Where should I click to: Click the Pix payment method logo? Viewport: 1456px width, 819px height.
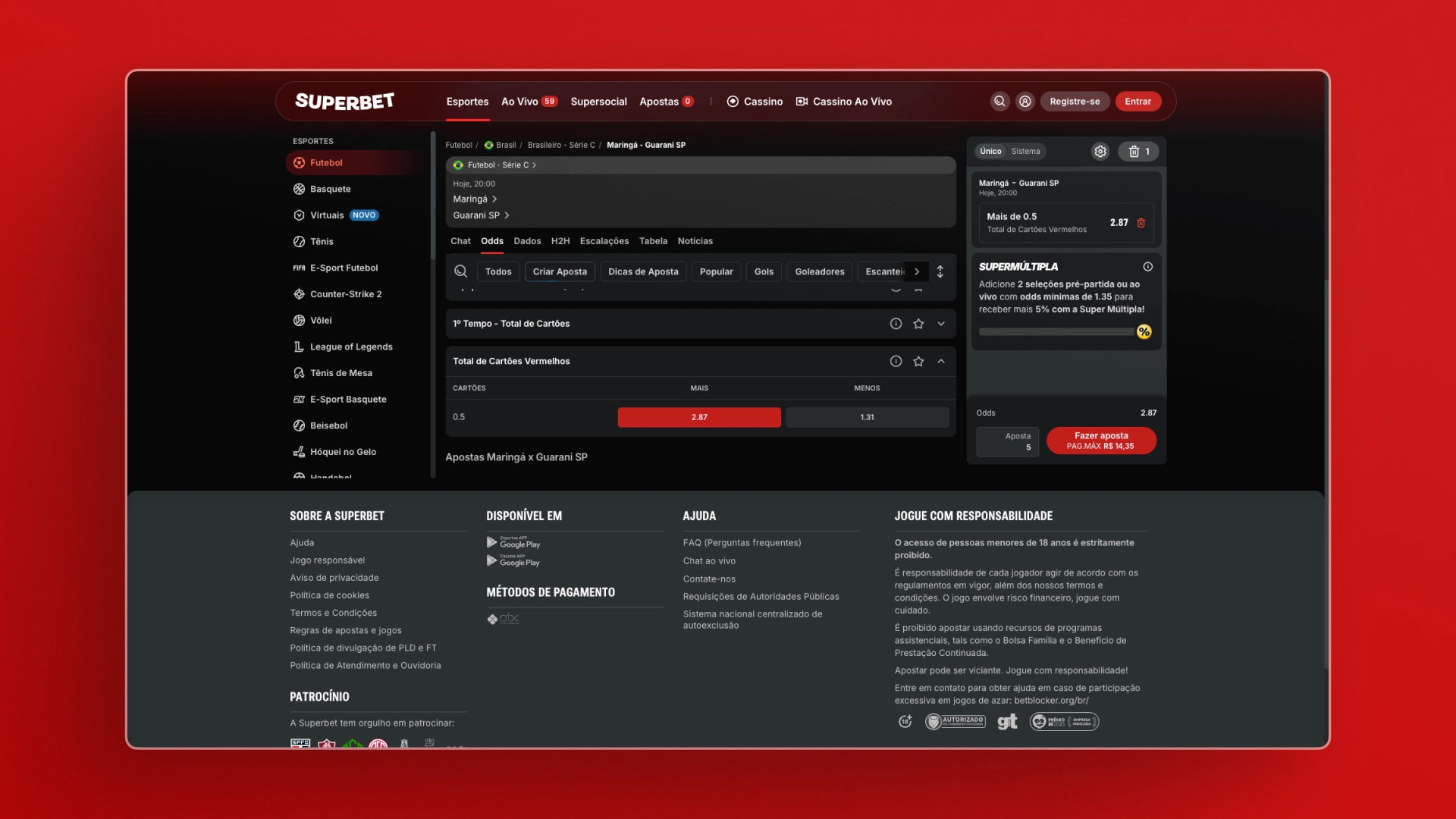503,619
